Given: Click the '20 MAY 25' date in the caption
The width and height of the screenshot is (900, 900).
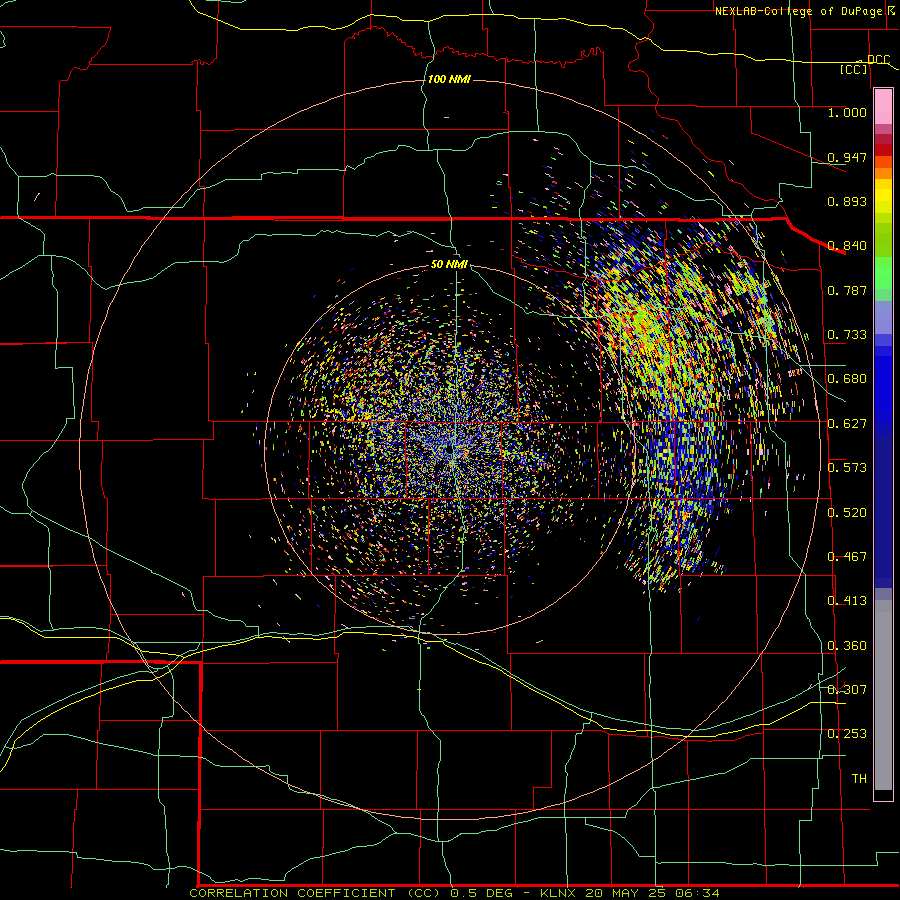Looking at the screenshot, I should click(626, 893).
